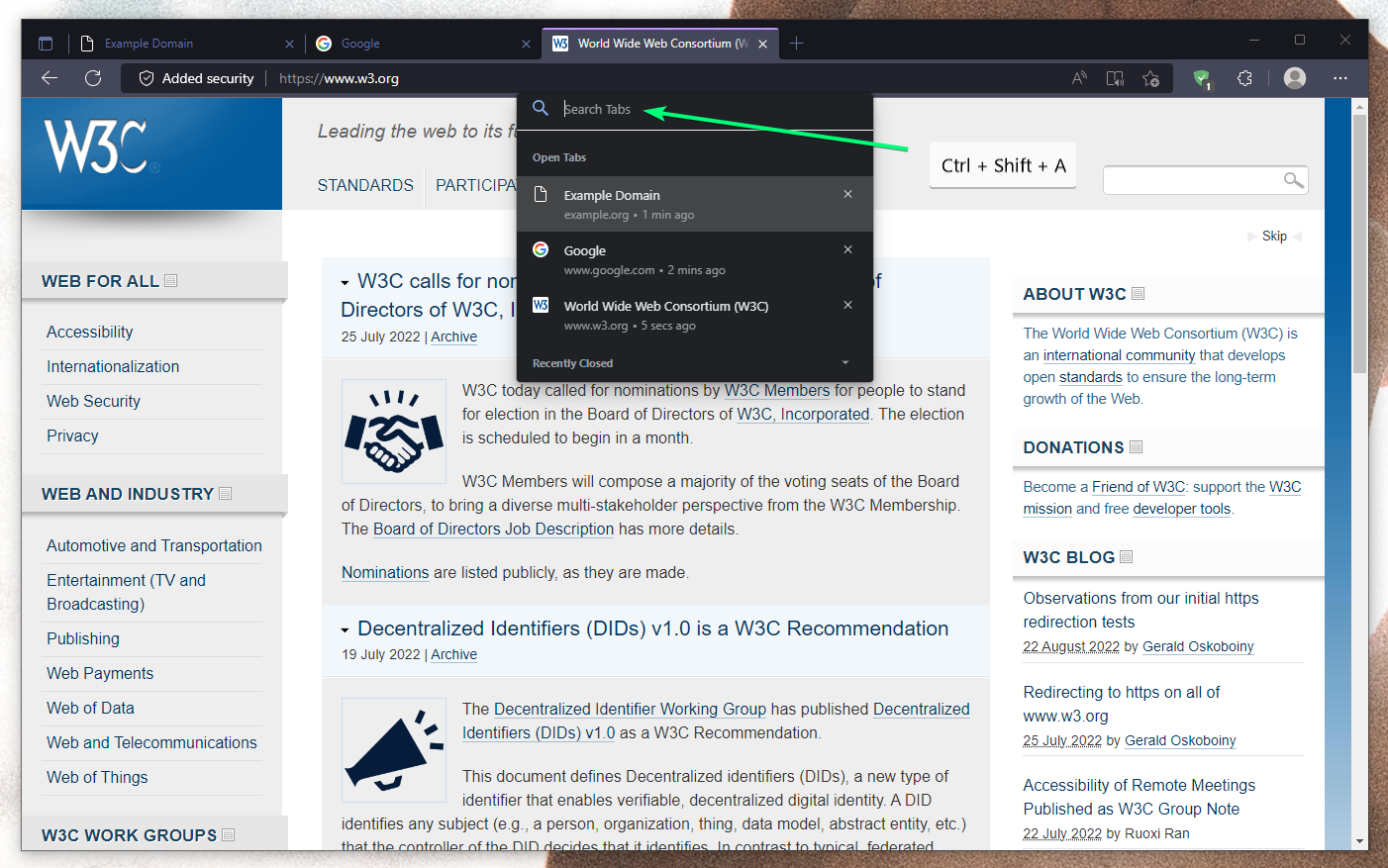Open the user profile avatar
The image size is (1388, 868).
1295,78
